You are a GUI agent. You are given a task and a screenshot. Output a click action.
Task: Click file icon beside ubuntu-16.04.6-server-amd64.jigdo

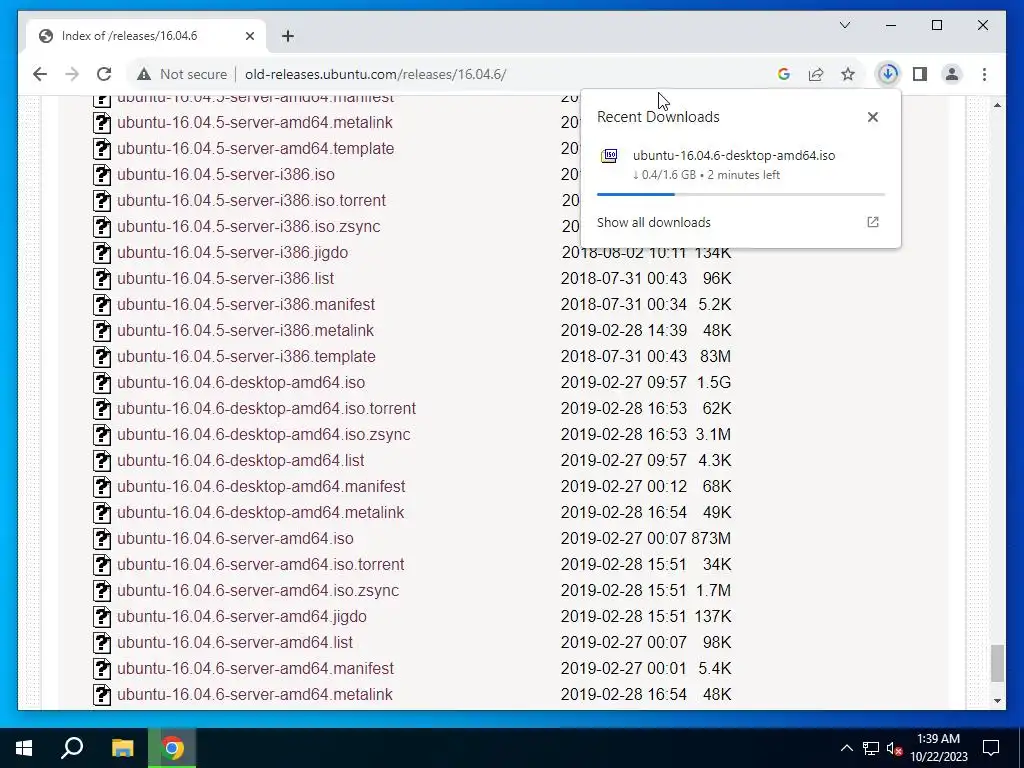(102, 616)
